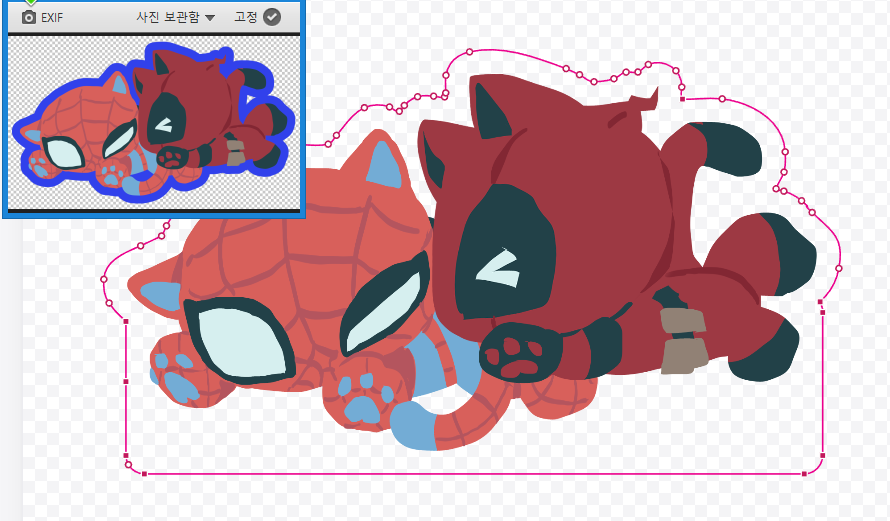
Task: Toggle the 고정 pin checkmark
Action: (x=272, y=17)
